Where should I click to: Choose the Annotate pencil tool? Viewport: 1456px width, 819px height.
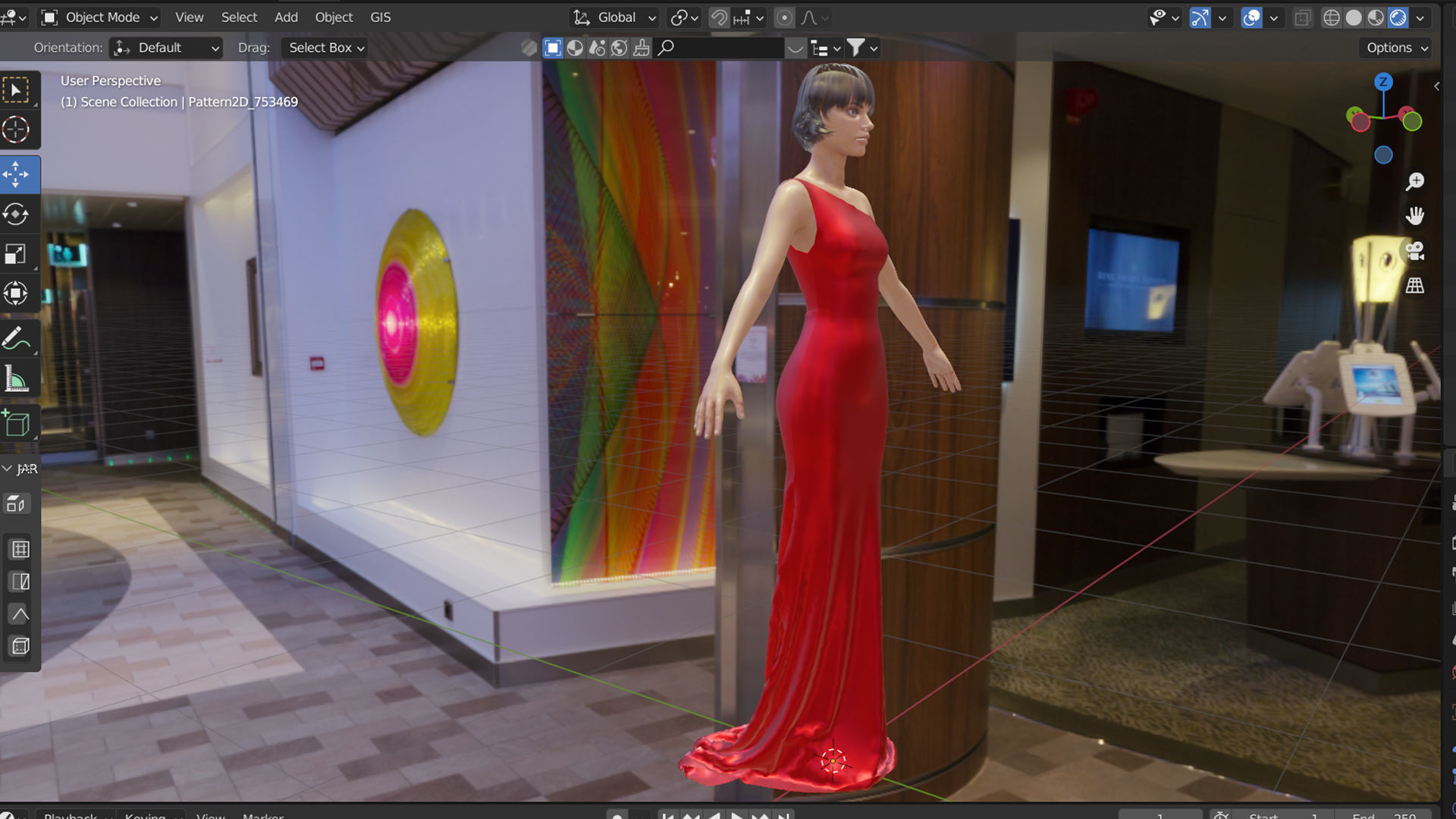(x=16, y=339)
